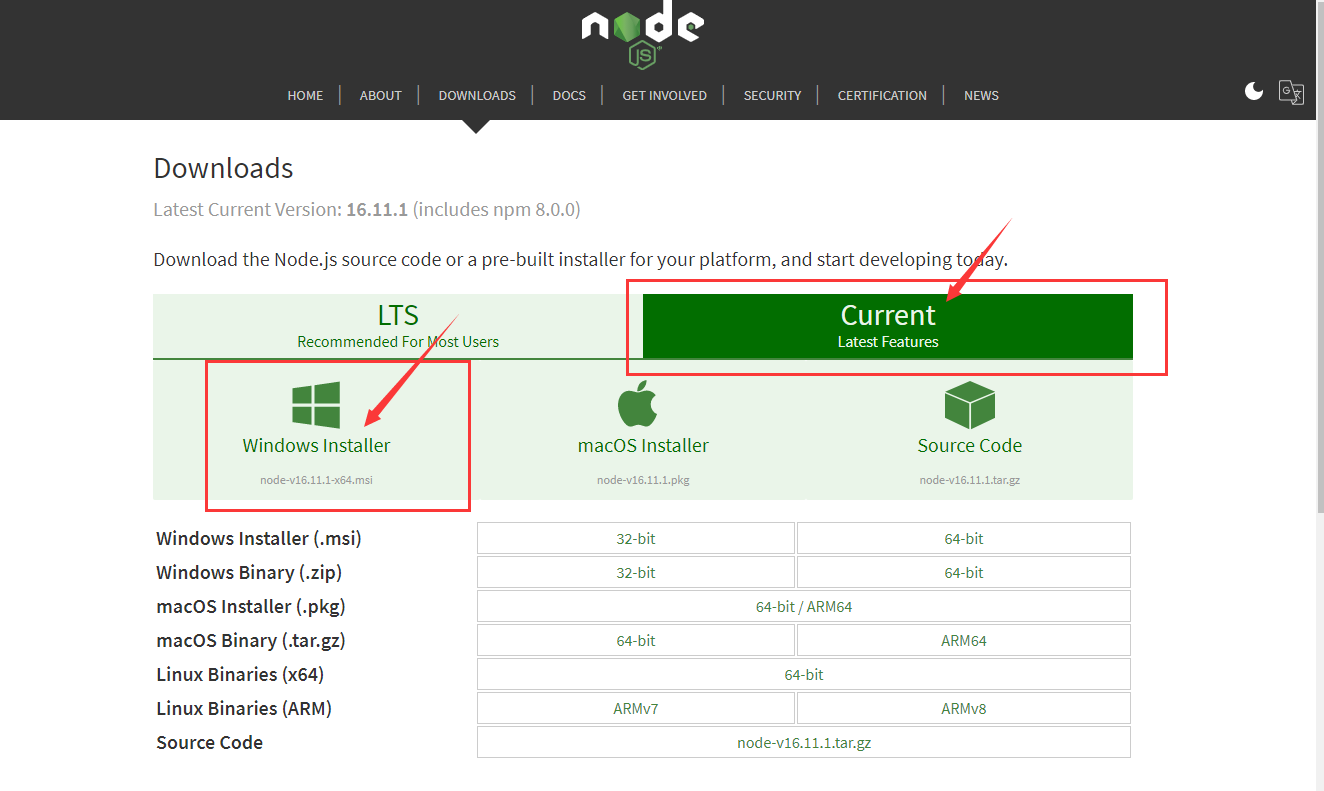The width and height of the screenshot is (1324, 791).
Task: Download macOS Installer 64-bit / ARM64
Action: 804,606
